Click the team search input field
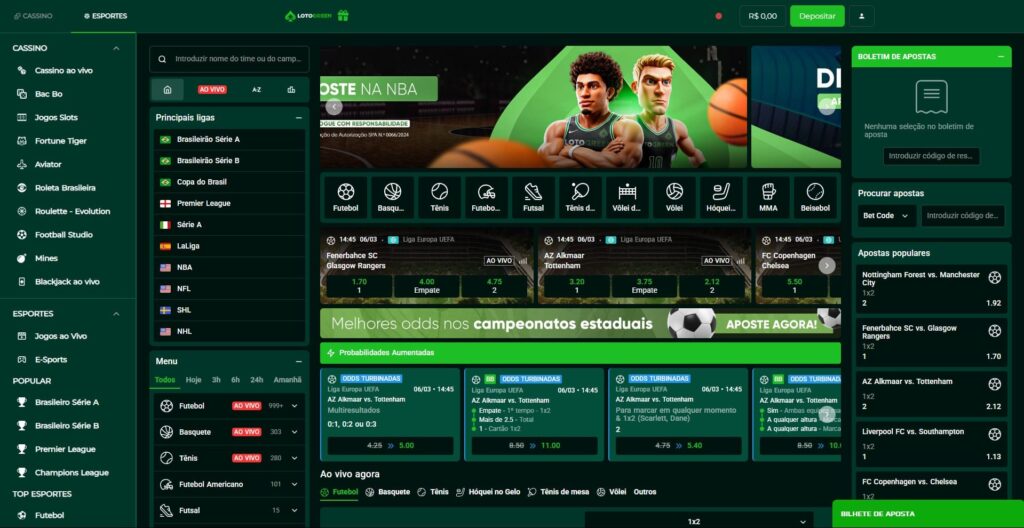The width and height of the screenshot is (1024, 528). 229,59
